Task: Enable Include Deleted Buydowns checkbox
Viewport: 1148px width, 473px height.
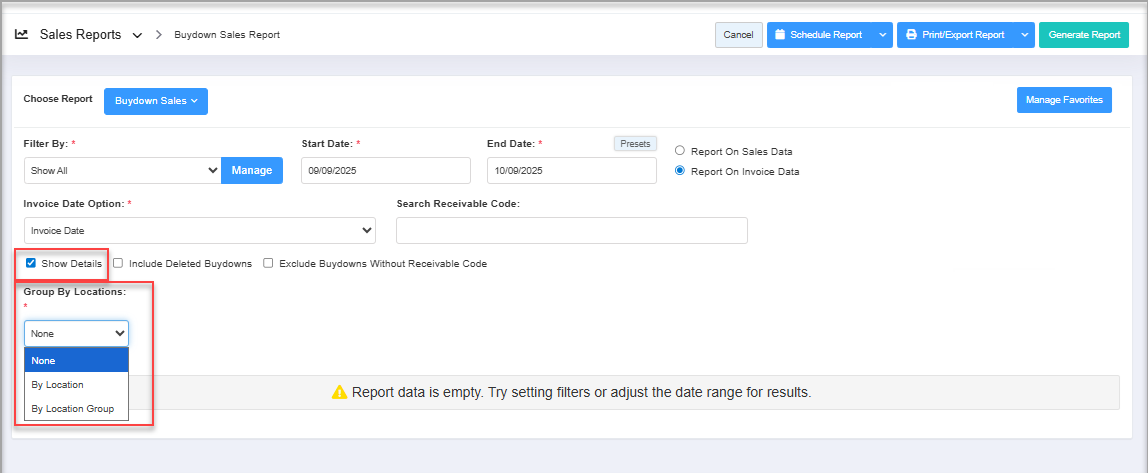Action: 118,264
